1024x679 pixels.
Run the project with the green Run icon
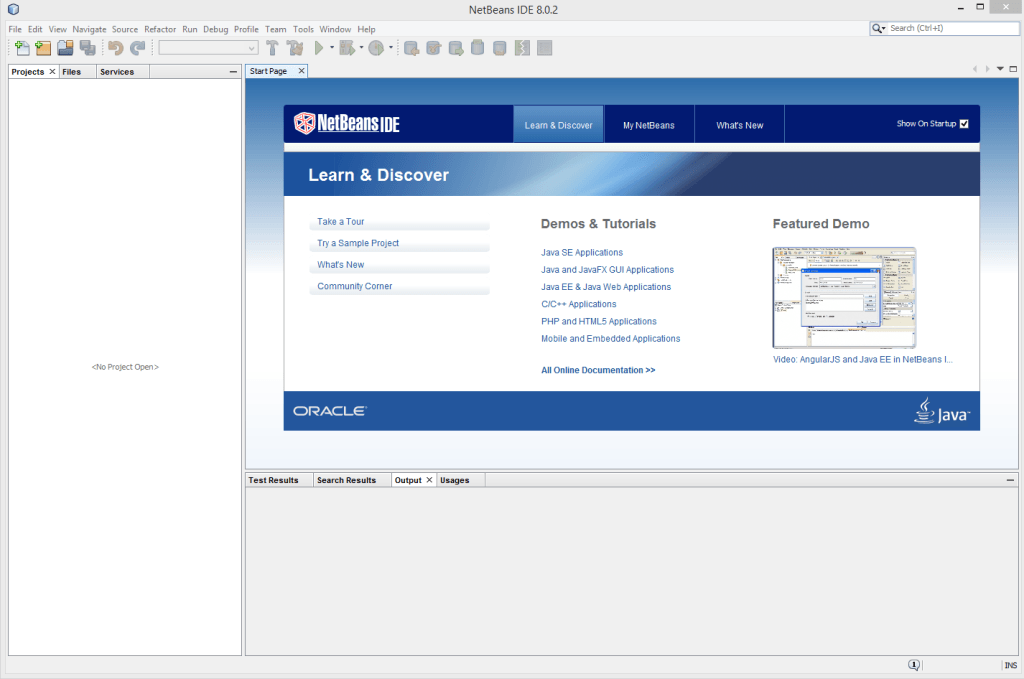tap(320, 47)
